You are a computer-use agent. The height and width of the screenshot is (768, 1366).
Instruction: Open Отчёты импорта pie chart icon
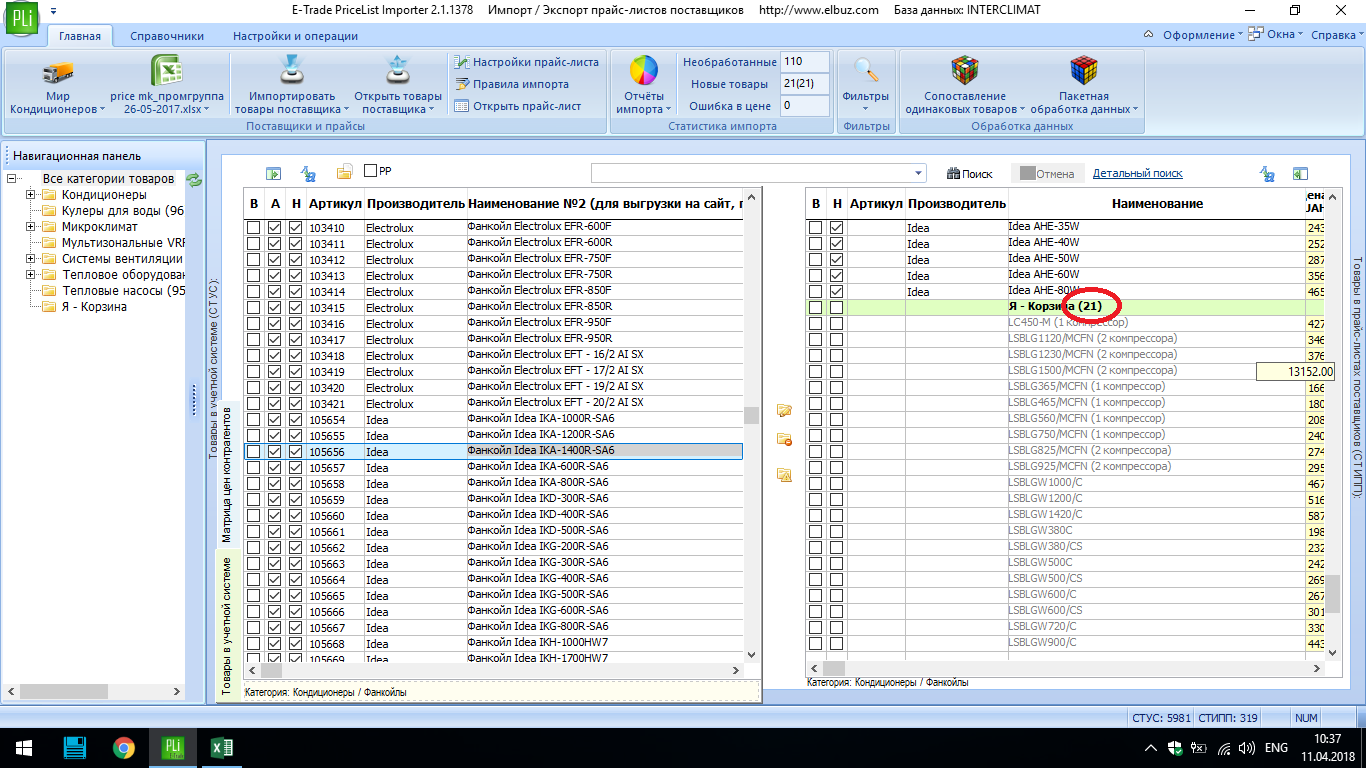point(643,71)
